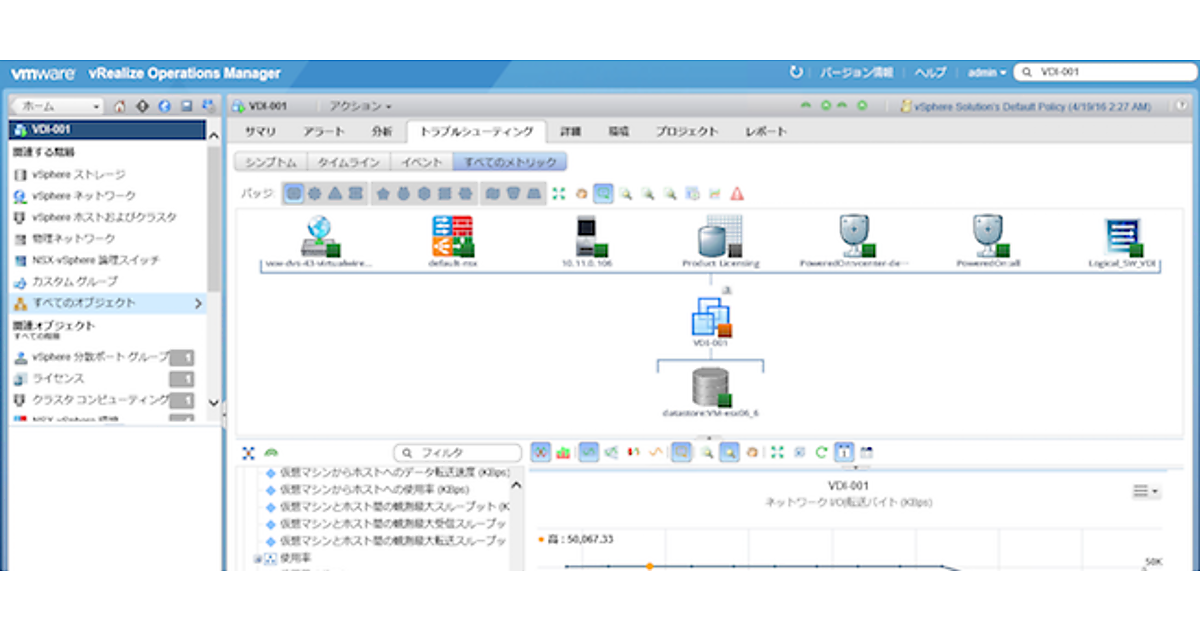Click the help question icon right of the policy link
Screen dimensions: 1200x630
coord(1182,106)
